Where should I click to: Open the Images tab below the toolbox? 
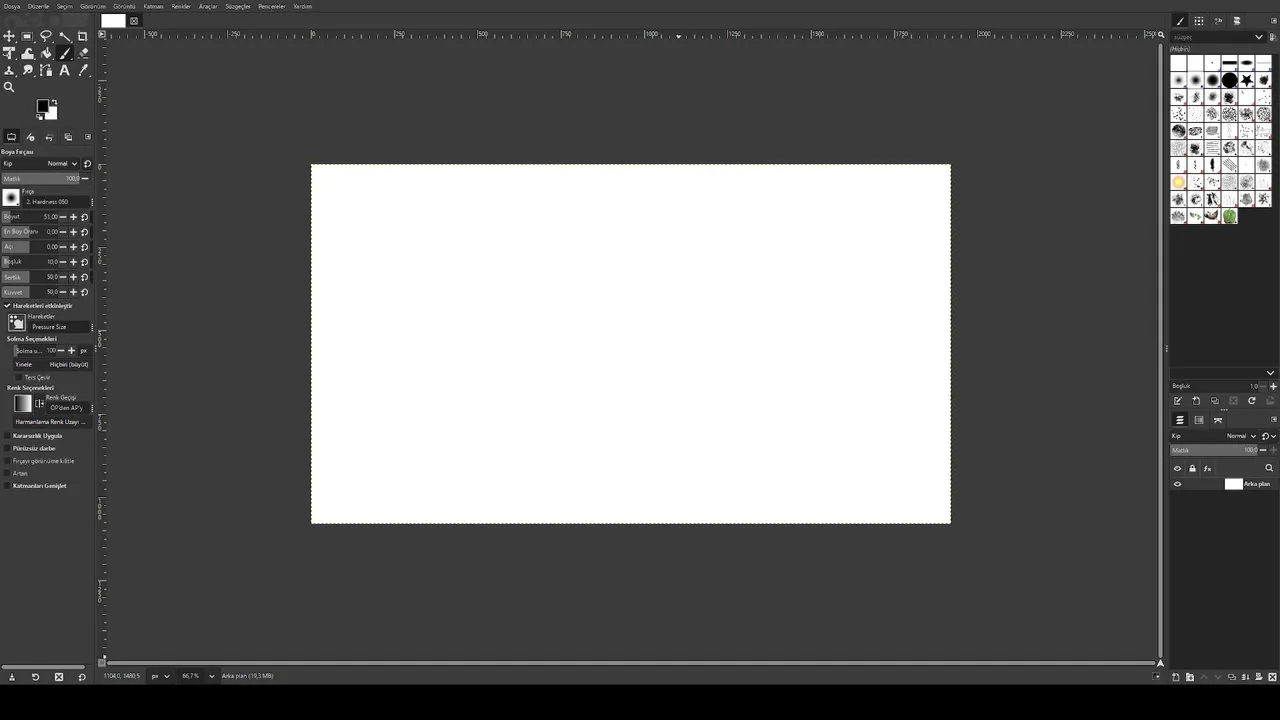68,137
